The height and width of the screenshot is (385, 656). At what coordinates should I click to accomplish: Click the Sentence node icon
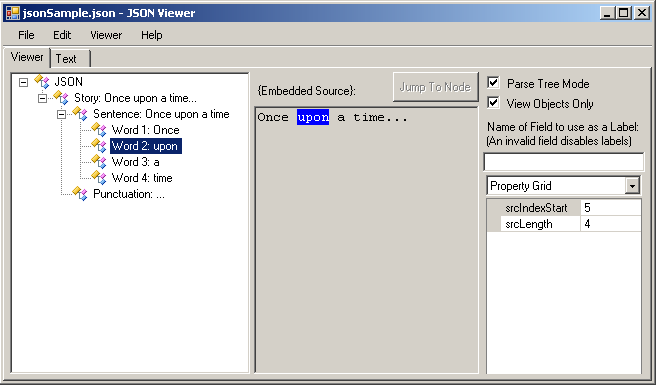tap(80, 113)
